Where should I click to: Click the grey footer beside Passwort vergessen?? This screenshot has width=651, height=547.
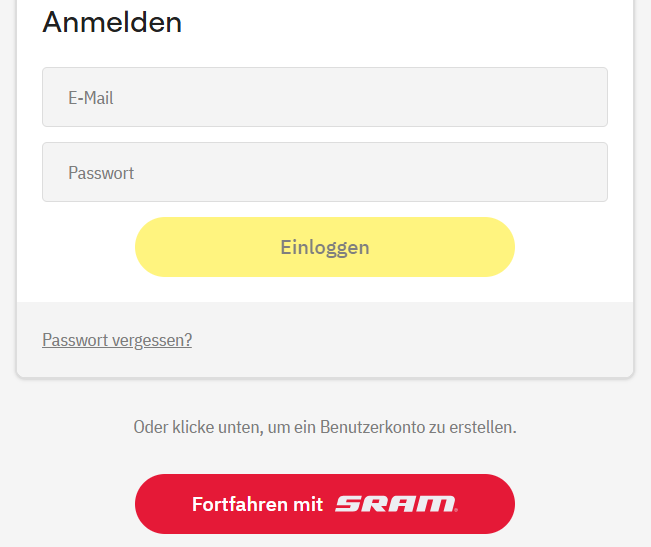tap(420, 340)
